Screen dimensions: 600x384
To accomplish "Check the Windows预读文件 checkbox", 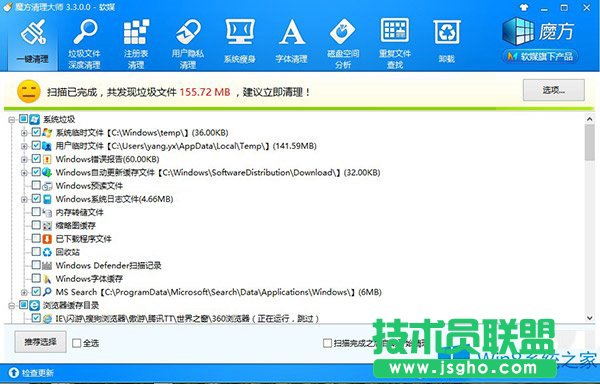I will 36,185.
